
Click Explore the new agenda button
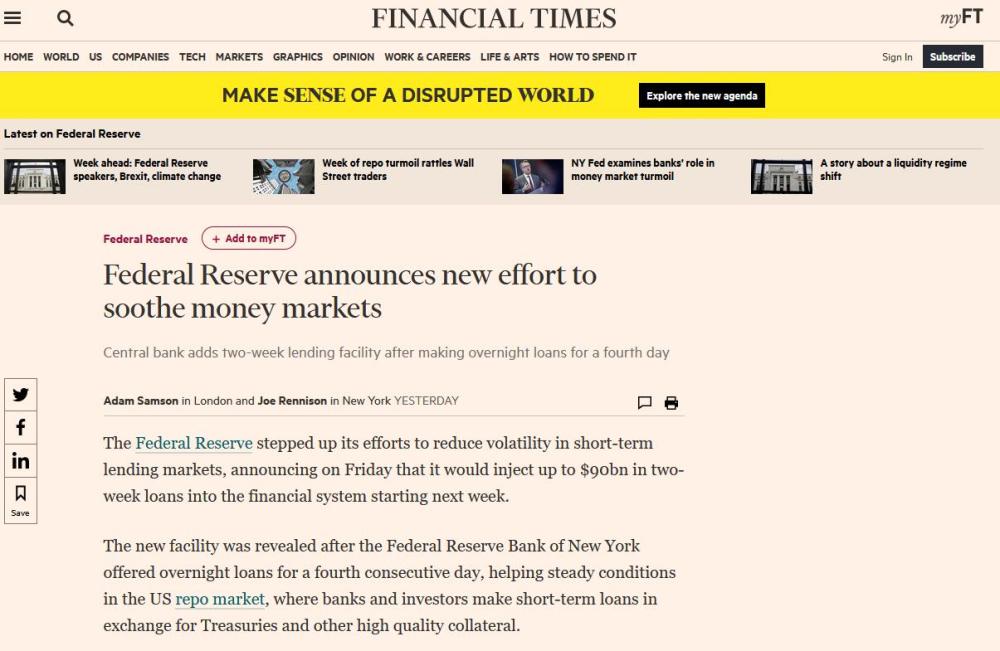pyautogui.click(x=702, y=96)
